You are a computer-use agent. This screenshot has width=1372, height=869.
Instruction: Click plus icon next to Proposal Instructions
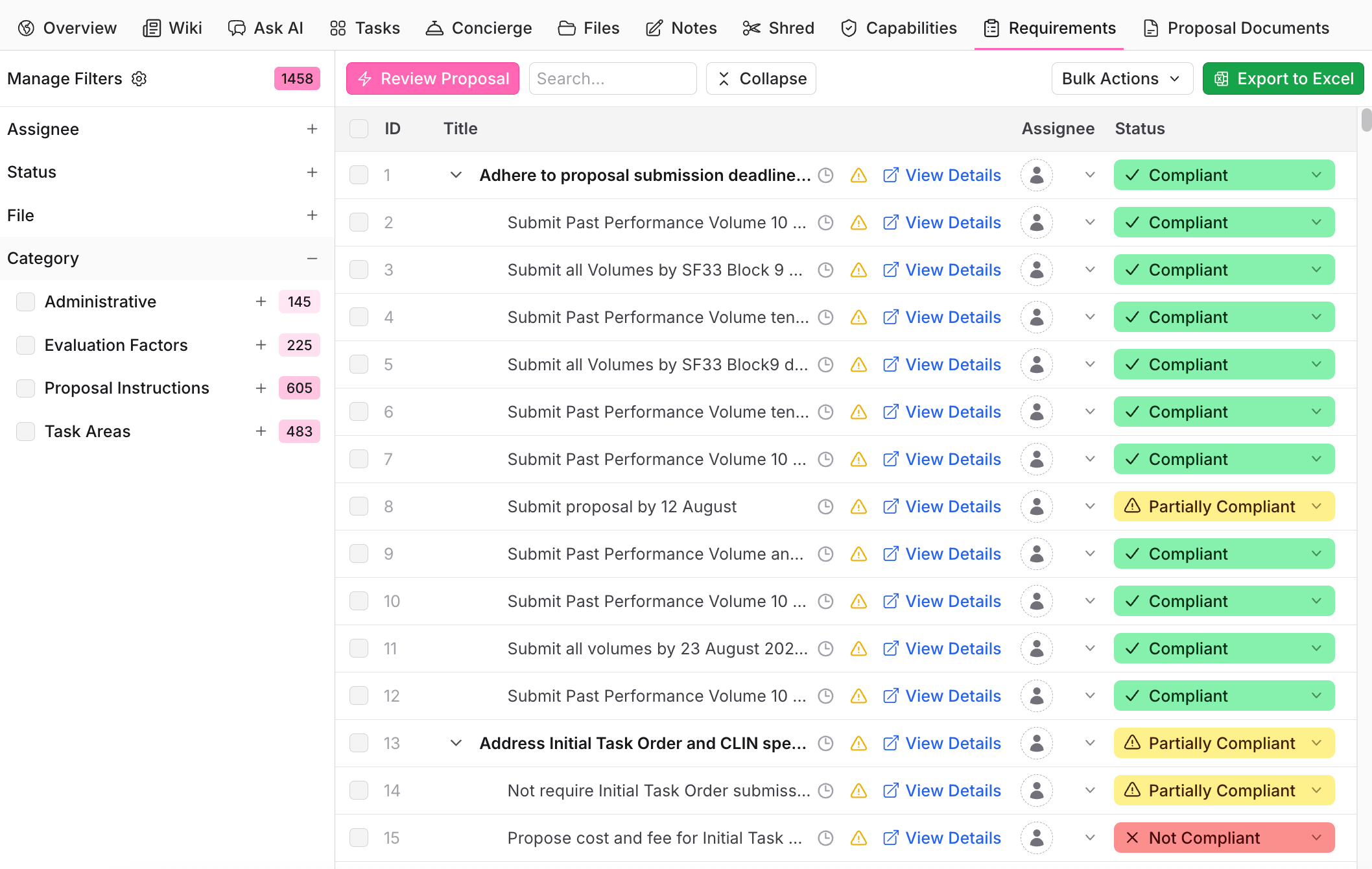[261, 388]
